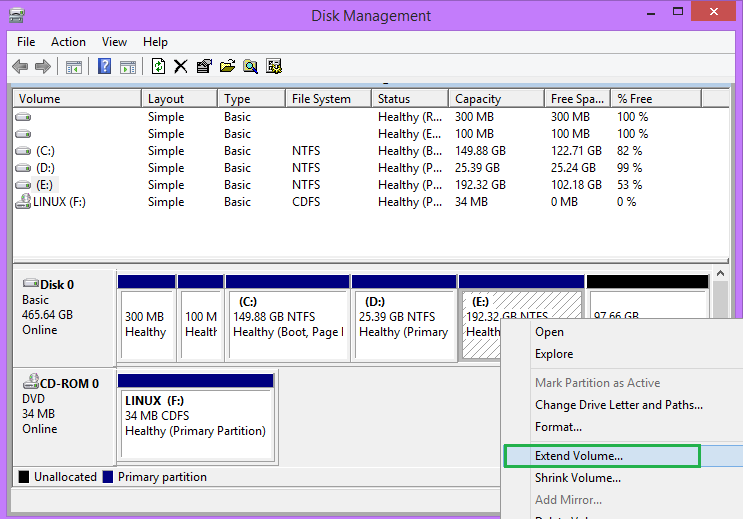Select the (C:) 149.88 GB NTFS partition block
Viewport: 743px width, 519px height.
288,319
